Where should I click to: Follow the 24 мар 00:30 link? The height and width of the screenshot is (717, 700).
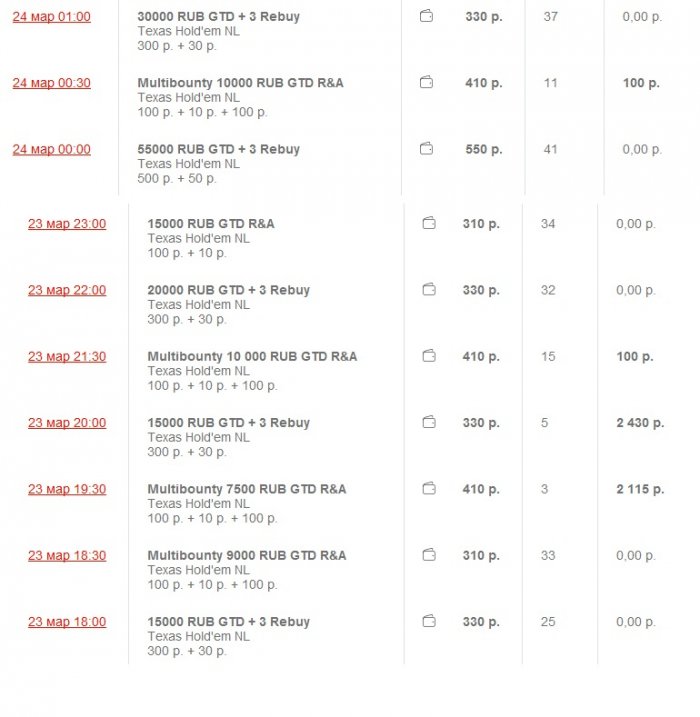[51, 83]
